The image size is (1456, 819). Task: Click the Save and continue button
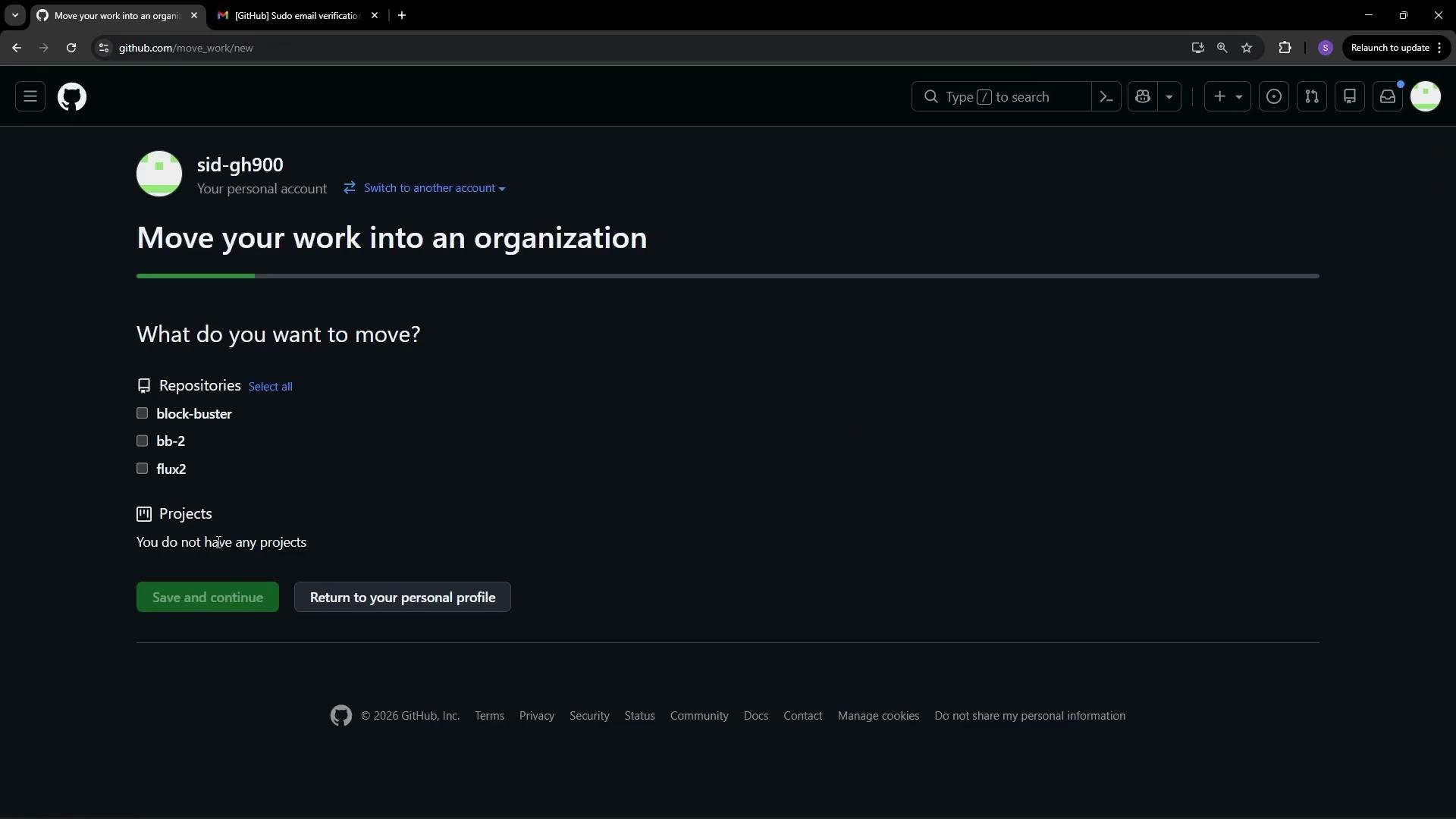tap(208, 598)
